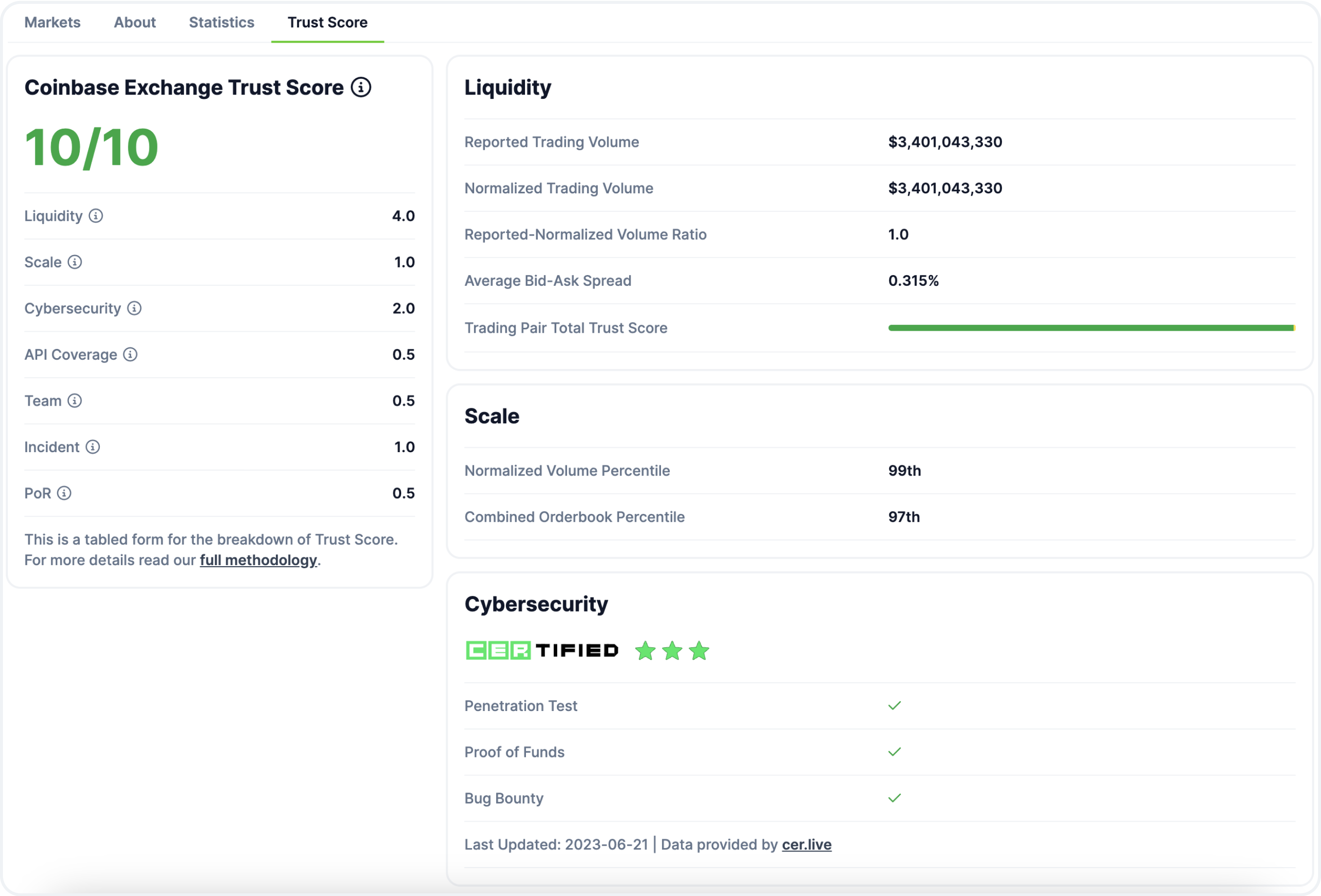Click the Bug Bounty checkmark

(x=894, y=798)
